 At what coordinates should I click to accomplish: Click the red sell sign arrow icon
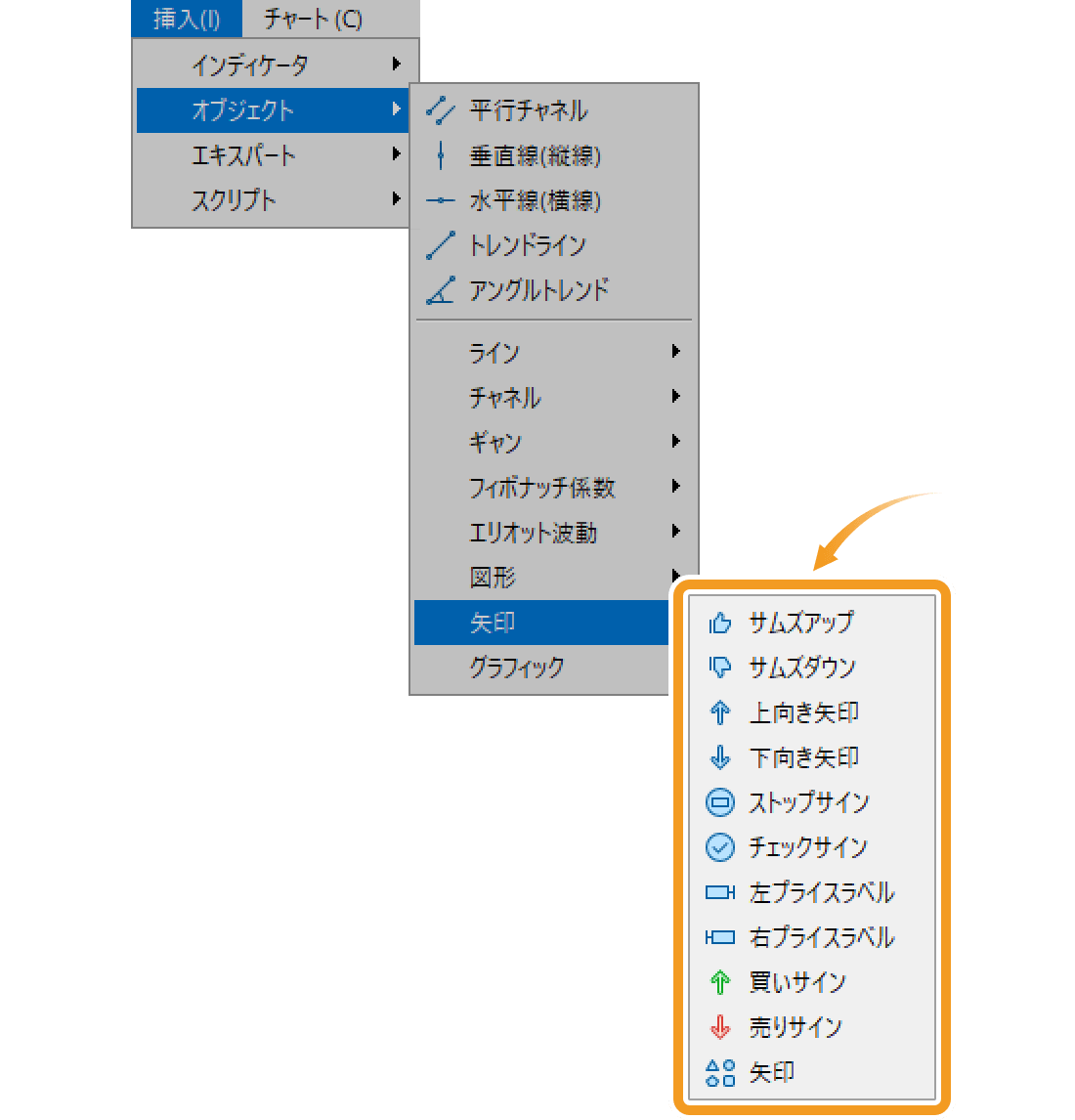click(x=720, y=1027)
